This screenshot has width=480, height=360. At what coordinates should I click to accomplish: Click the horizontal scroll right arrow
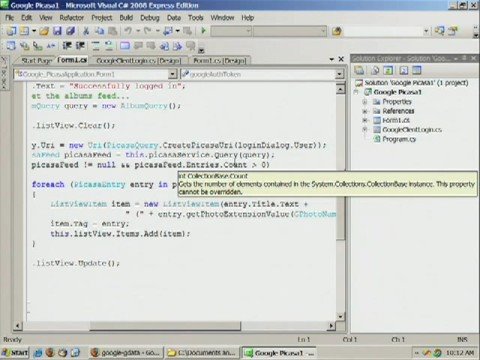tap(331, 326)
